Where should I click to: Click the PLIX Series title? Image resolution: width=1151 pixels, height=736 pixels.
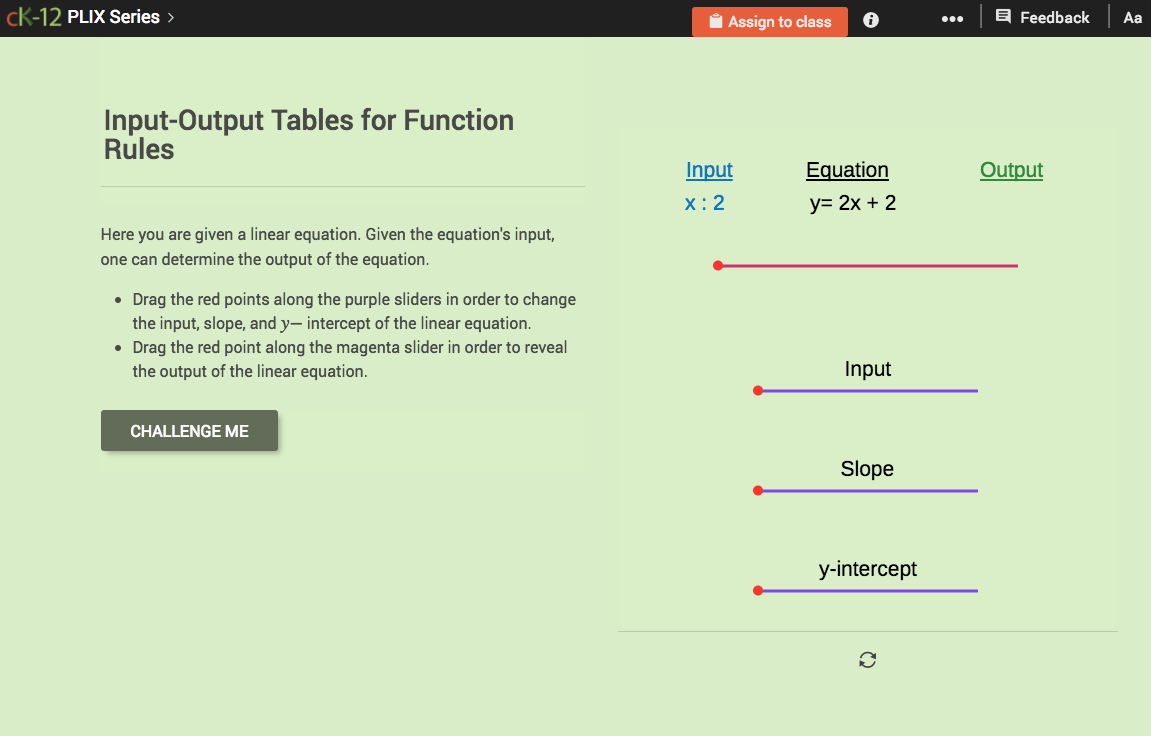coord(113,16)
